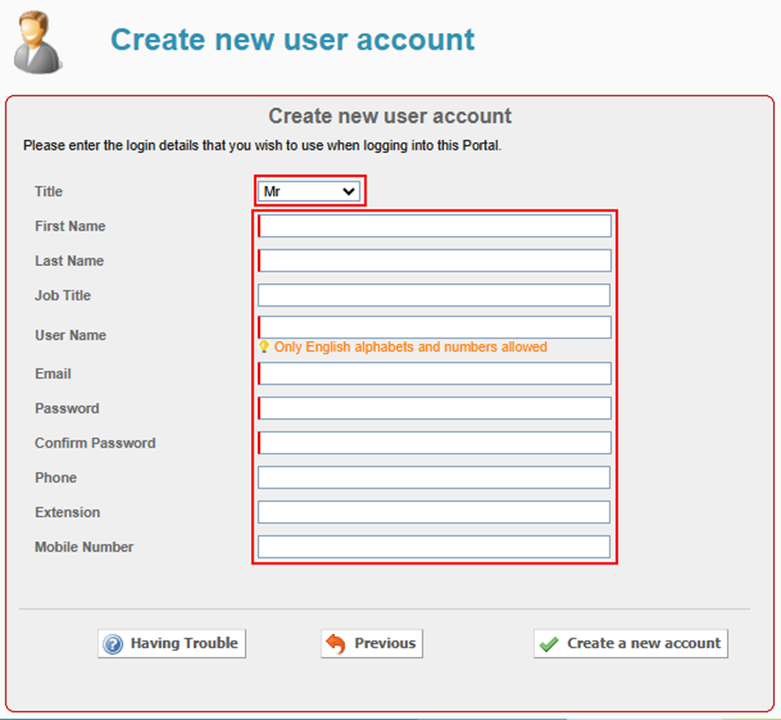This screenshot has width=781, height=720.
Task: Click the User Name input field
Action: click(x=434, y=327)
